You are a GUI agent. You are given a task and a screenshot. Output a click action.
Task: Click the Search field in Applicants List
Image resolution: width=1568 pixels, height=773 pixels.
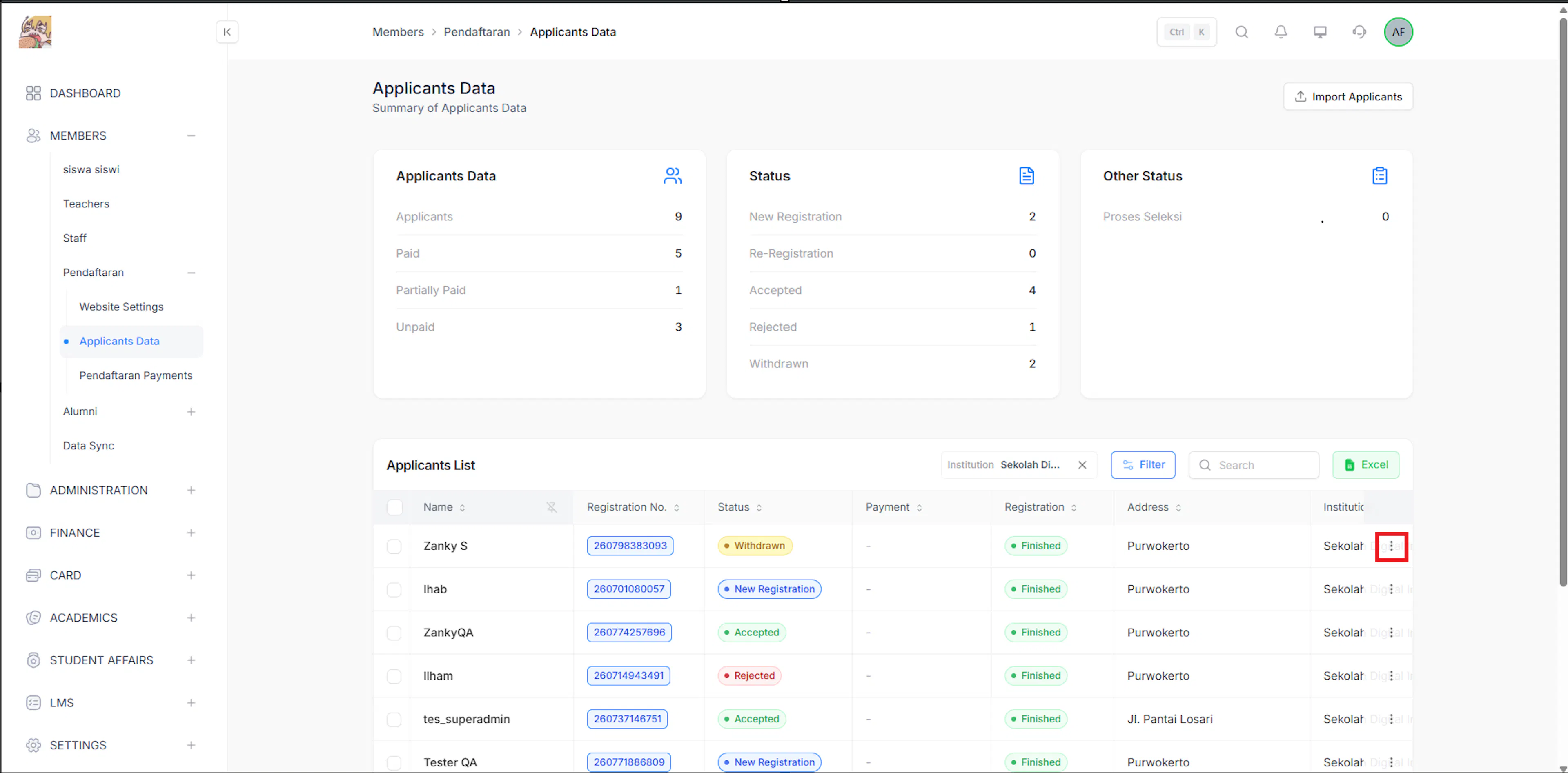[1254, 465]
